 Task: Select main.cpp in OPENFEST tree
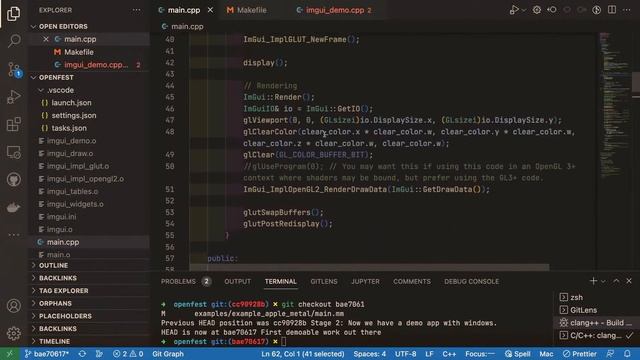pyautogui.click(x=63, y=242)
